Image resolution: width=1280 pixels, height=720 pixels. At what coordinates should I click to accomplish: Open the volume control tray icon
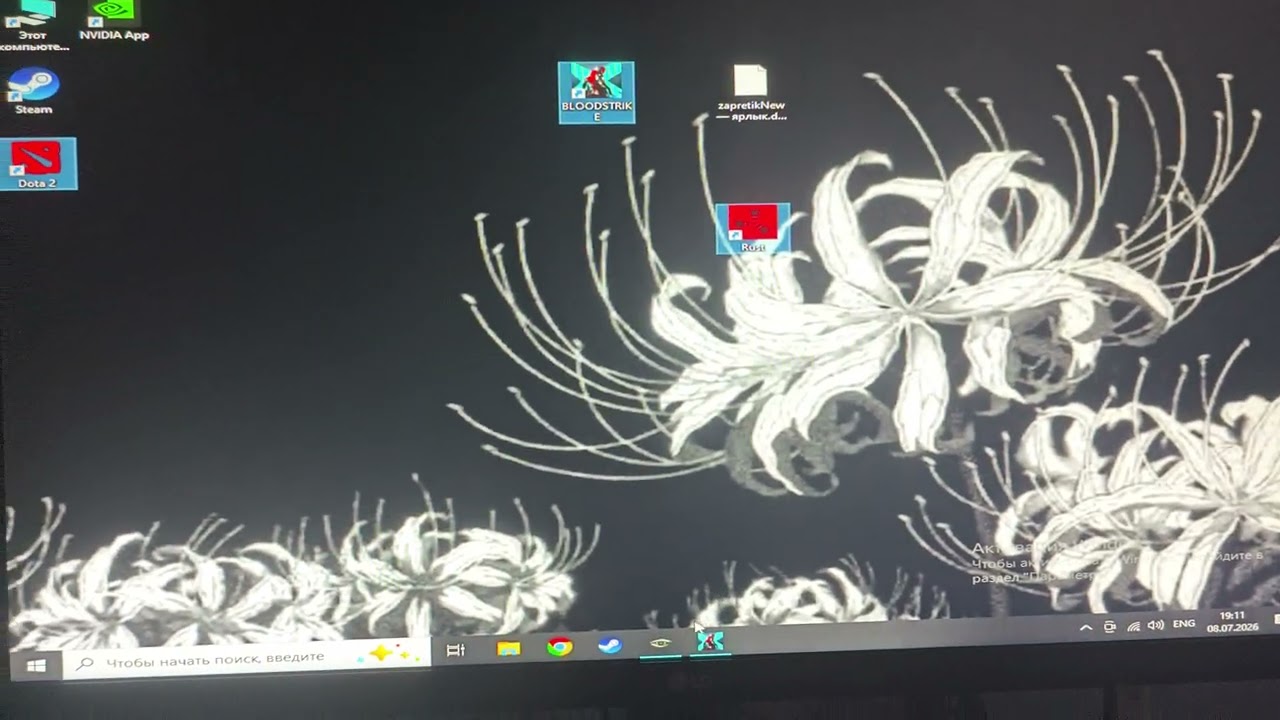(1156, 625)
